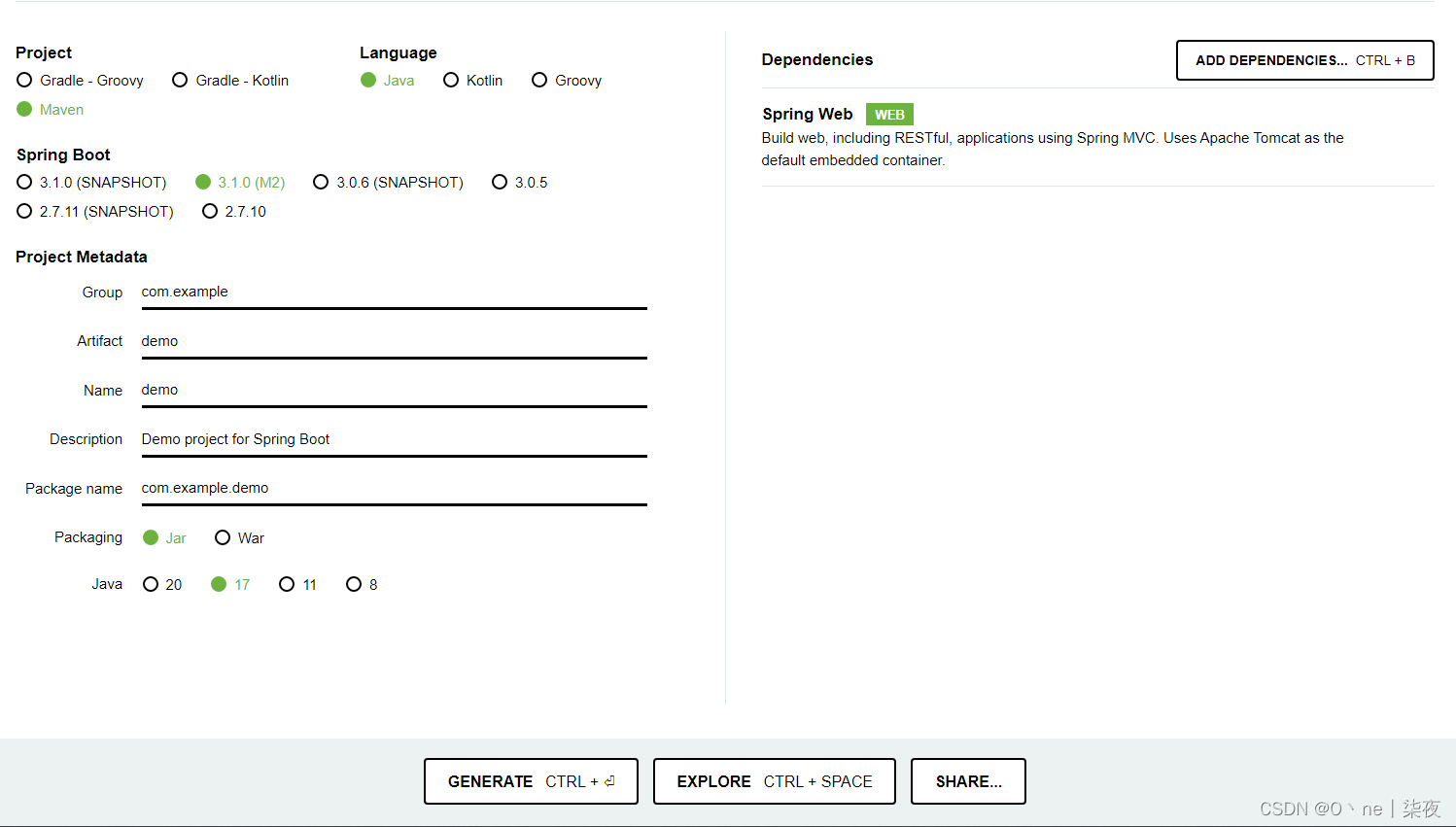Set packaging to War
The width and height of the screenshot is (1456, 827).
(x=239, y=538)
